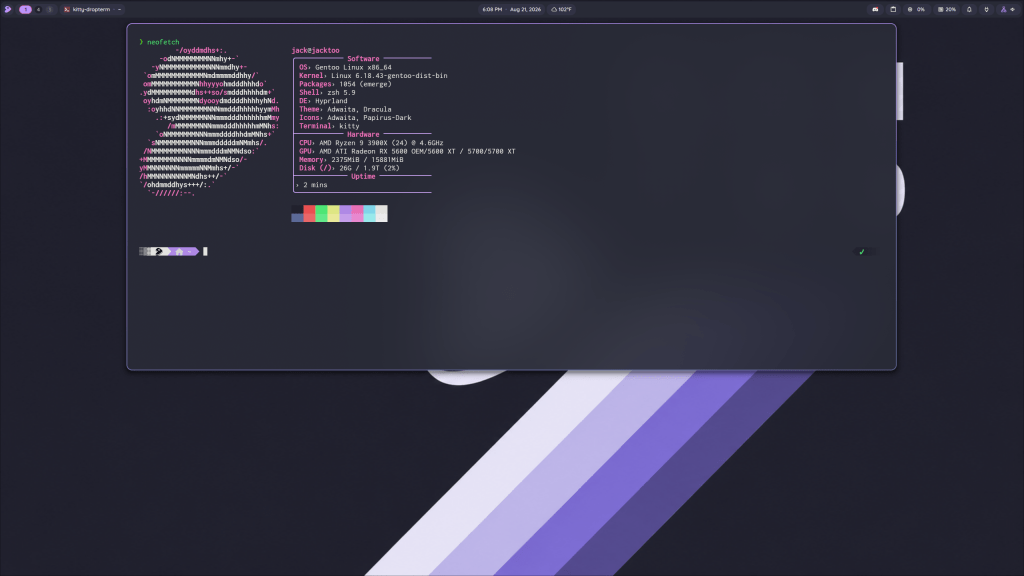The image size is (1024, 576).
Task: Click the home directory prompt segment
Action: [184, 251]
